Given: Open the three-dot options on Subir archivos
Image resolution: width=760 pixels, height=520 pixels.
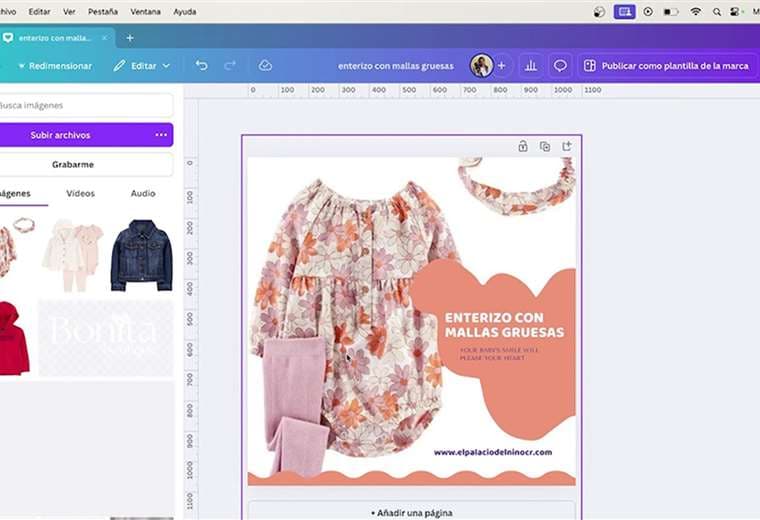Looking at the screenshot, I should (161, 135).
